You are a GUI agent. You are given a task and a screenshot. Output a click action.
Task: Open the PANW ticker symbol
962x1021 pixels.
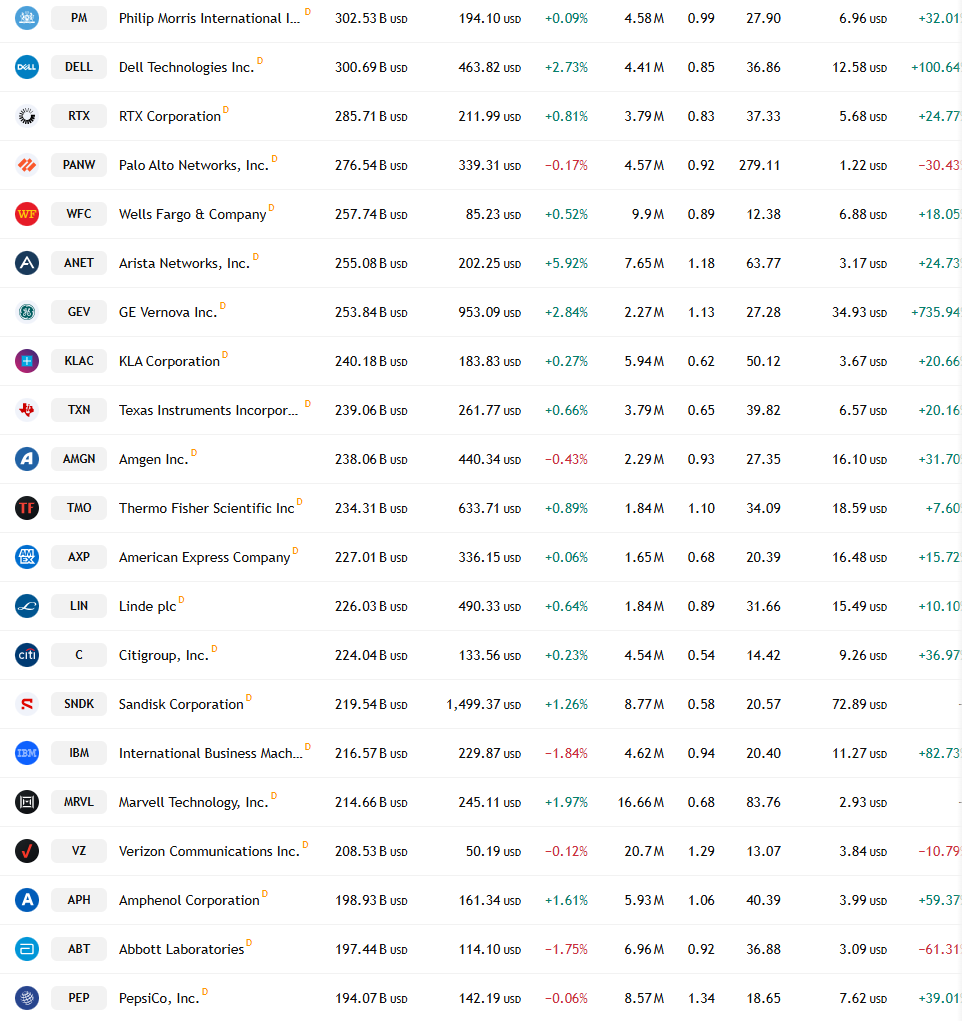(x=79, y=165)
